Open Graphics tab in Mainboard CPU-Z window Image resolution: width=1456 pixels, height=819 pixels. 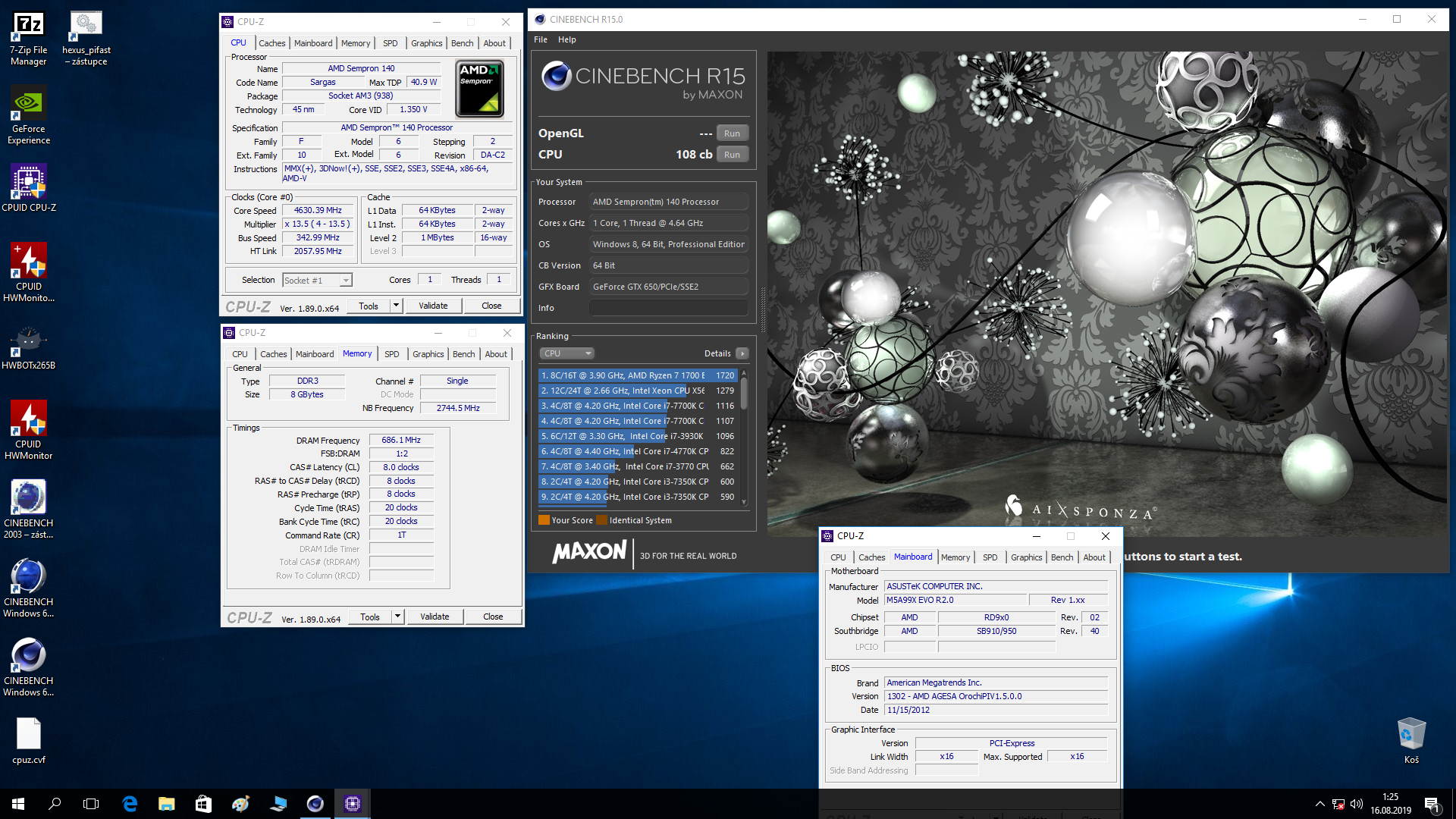pos(1027,557)
